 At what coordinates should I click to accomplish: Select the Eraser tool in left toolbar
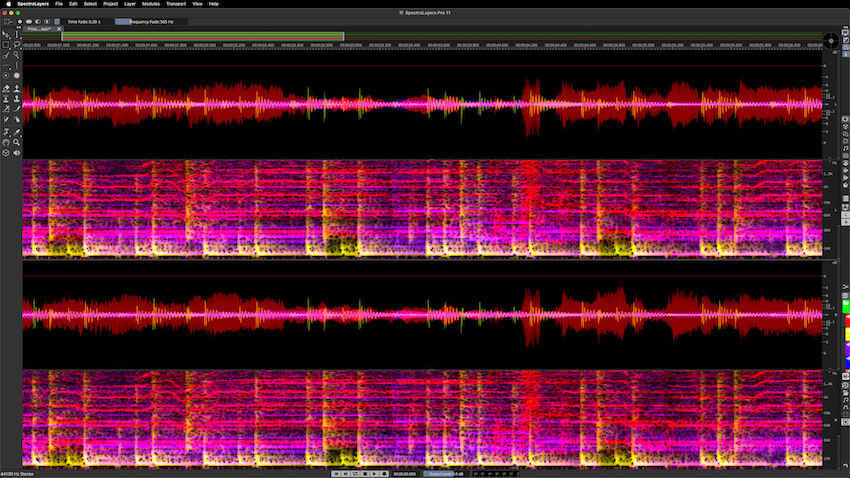6,88
